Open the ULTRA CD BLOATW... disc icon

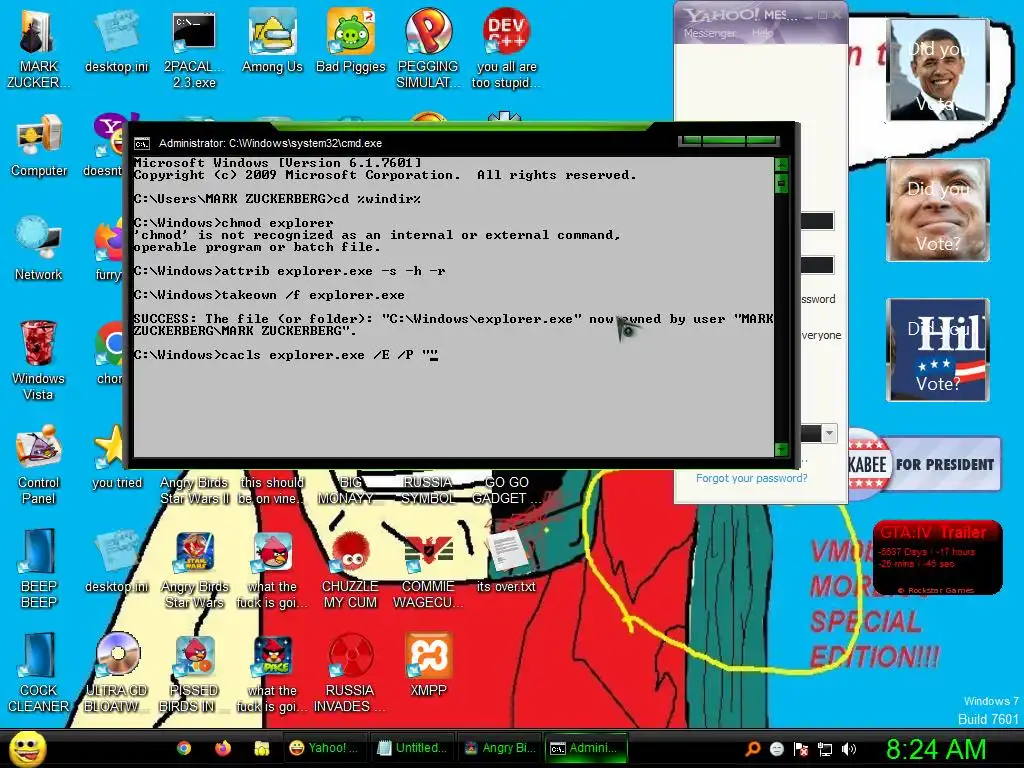click(117, 673)
